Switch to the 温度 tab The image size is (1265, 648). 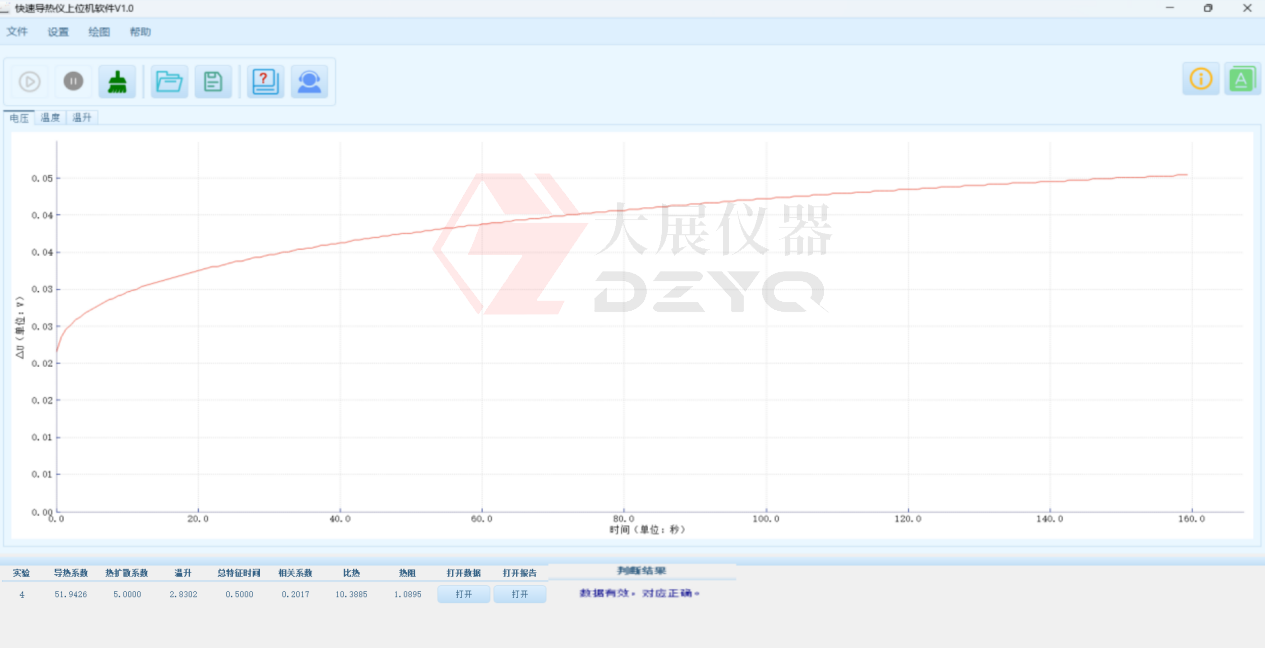50,118
